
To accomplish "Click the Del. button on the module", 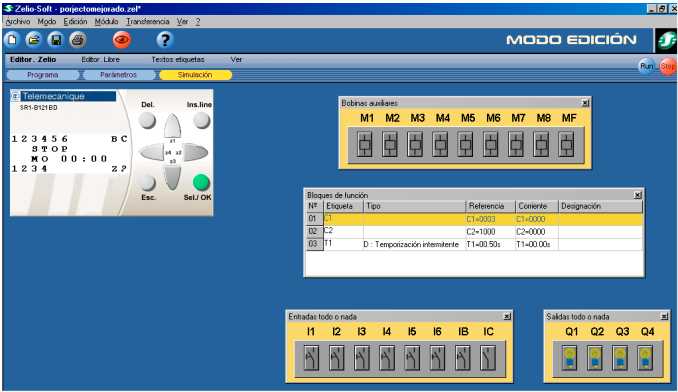I will coord(147,121).
